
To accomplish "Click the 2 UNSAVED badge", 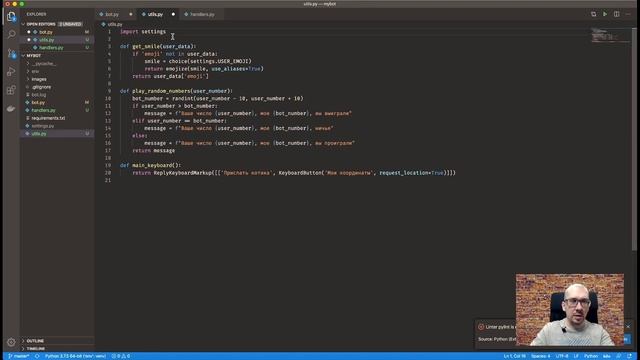I will click(70, 24).
